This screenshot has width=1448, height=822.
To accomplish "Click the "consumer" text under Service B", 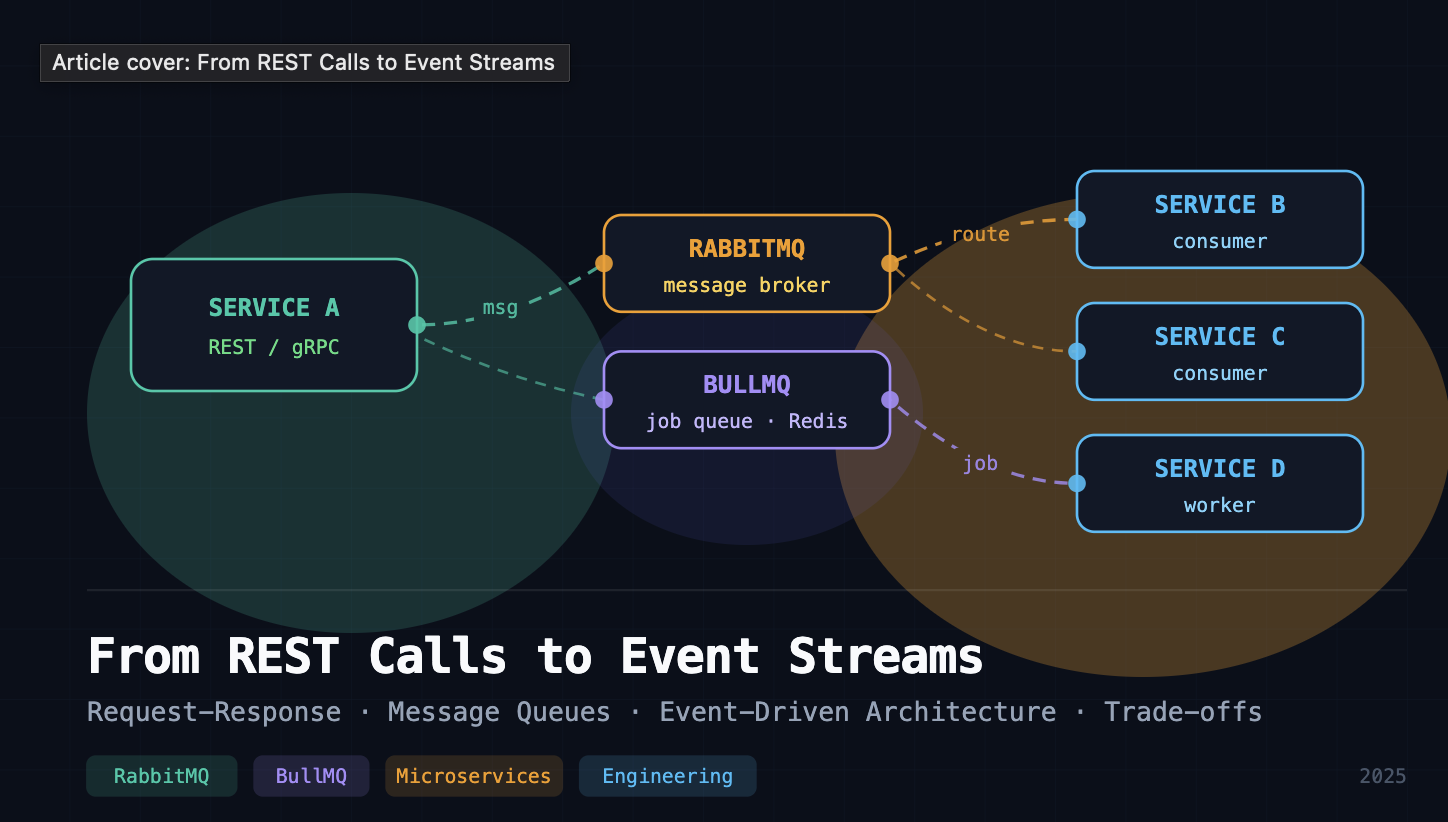I will point(1220,242).
